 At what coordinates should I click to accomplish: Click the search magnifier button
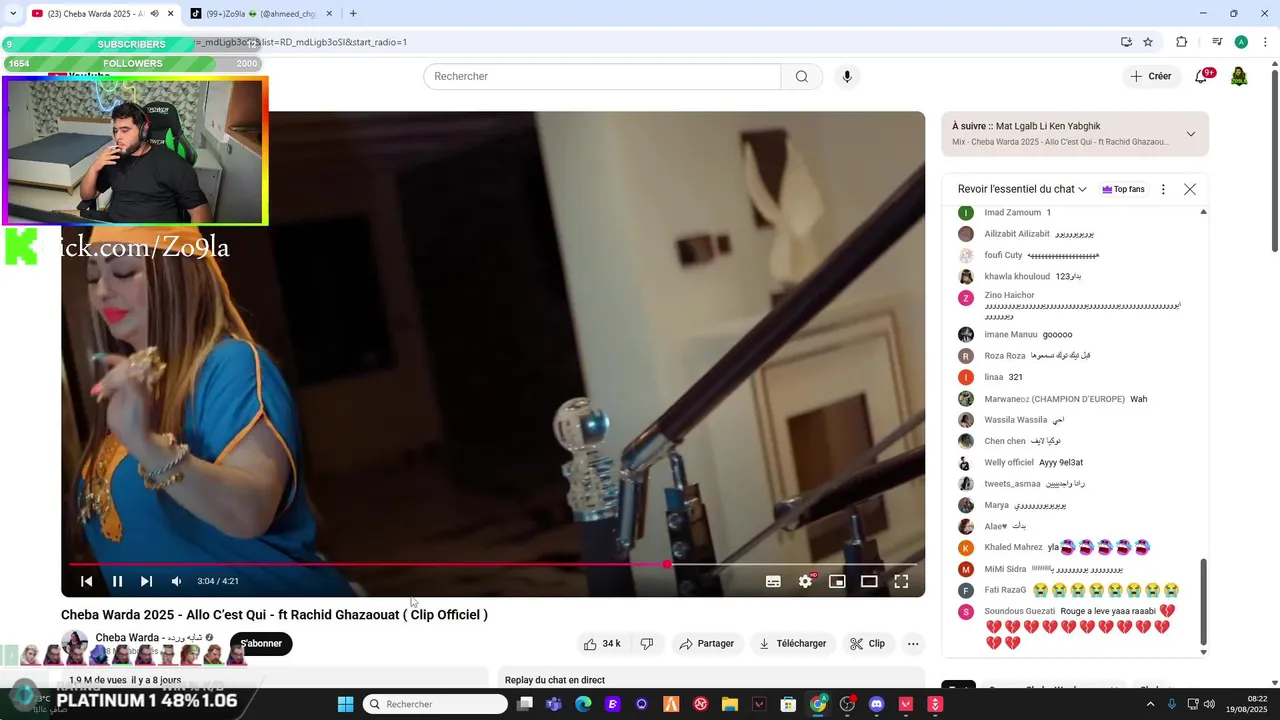pos(802,77)
